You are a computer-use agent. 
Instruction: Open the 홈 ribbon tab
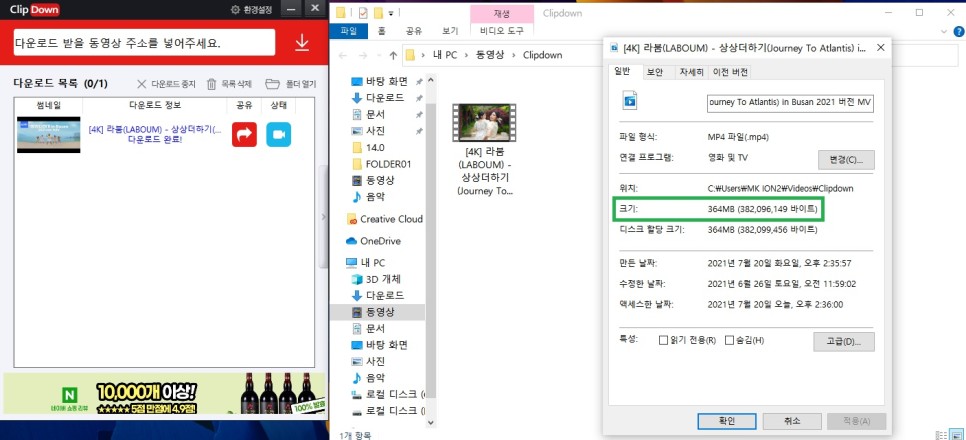tap(382, 31)
